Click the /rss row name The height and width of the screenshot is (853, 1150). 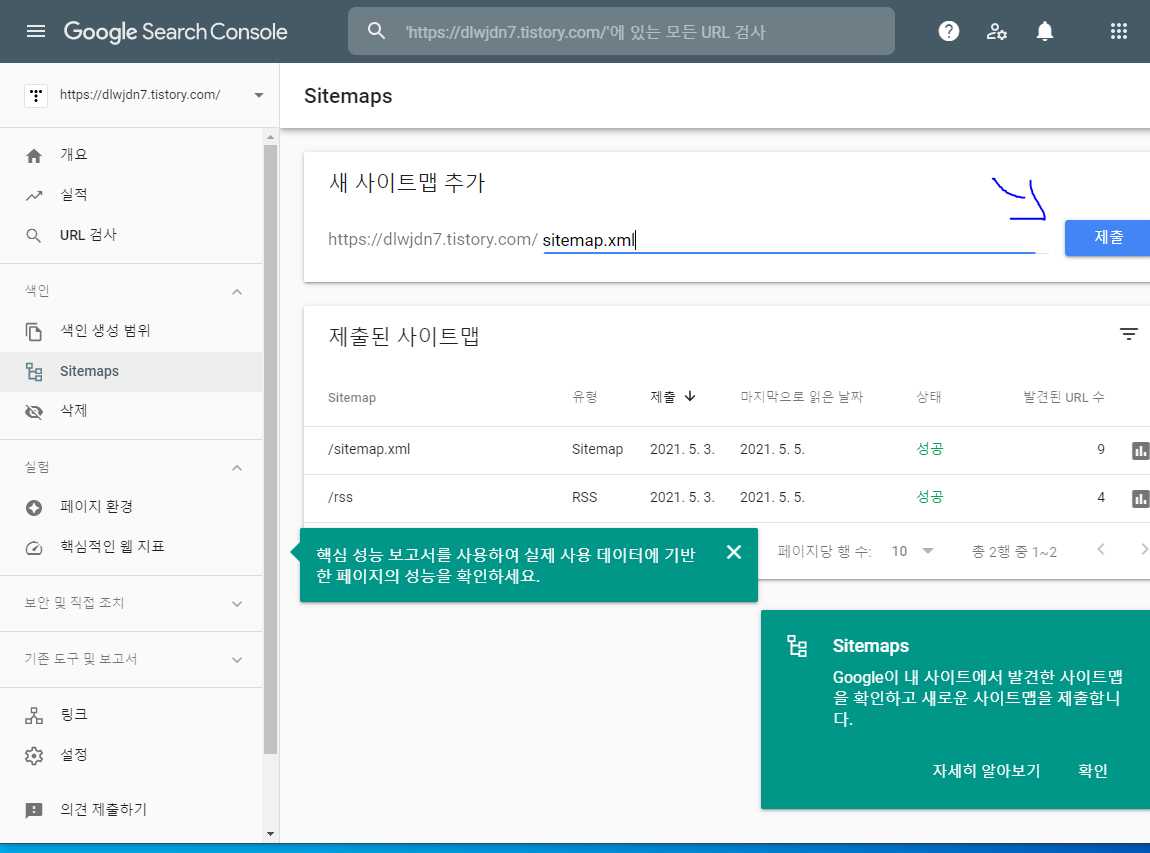click(x=340, y=497)
